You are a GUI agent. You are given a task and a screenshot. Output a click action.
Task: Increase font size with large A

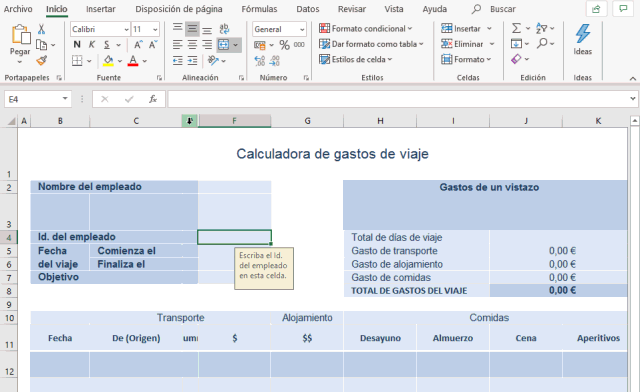click(x=138, y=45)
